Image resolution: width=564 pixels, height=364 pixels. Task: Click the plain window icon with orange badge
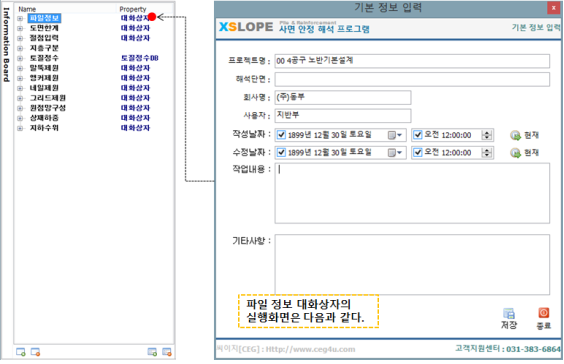[35, 352]
